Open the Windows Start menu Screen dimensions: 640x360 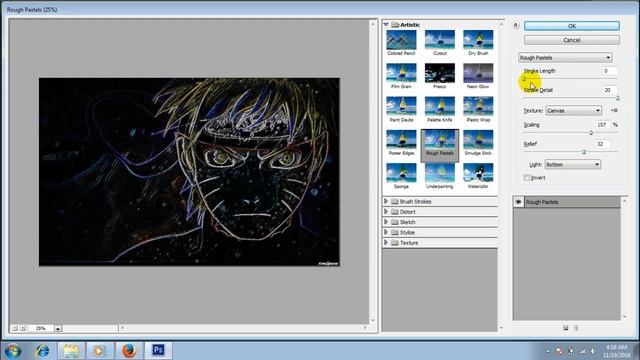[x=13, y=351]
